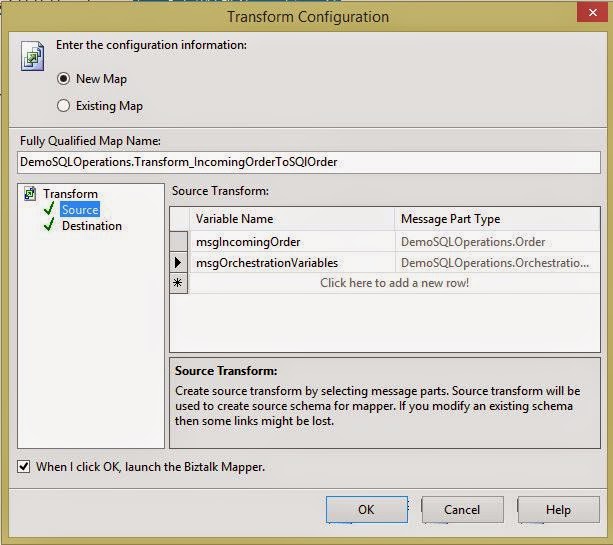This screenshot has width=613, height=545.
Task: Select Destination in the Transform tree
Action: pos(92,226)
